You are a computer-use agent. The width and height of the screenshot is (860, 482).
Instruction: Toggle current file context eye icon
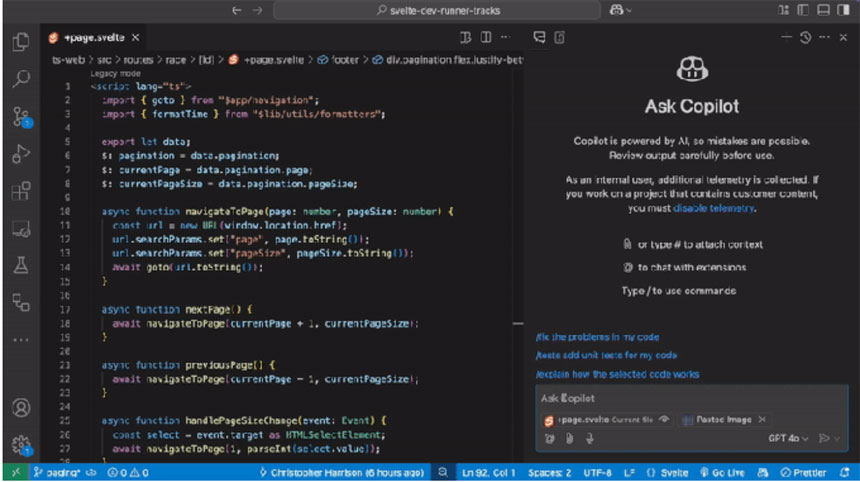pos(664,419)
